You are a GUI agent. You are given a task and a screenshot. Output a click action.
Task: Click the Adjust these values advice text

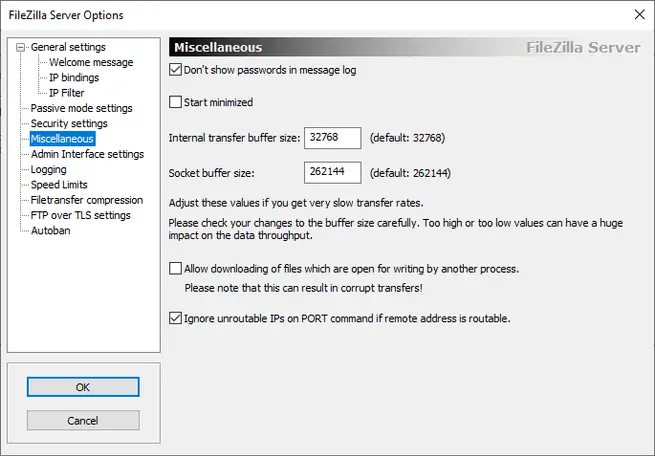[x=296, y=203]
